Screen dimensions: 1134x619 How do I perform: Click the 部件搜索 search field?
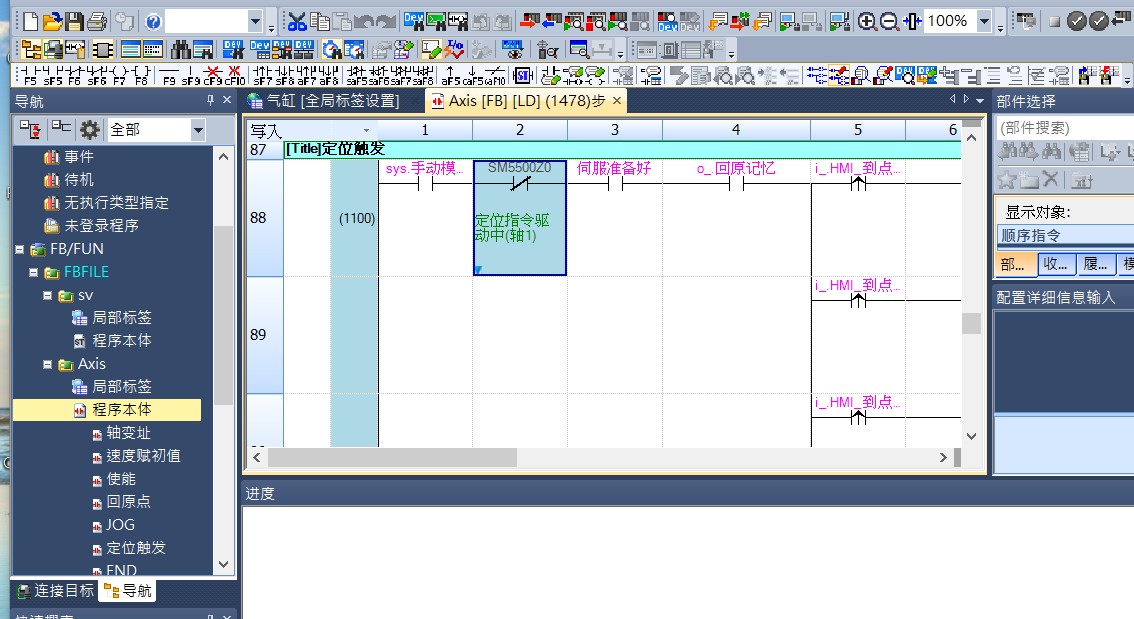(1064, 128)
